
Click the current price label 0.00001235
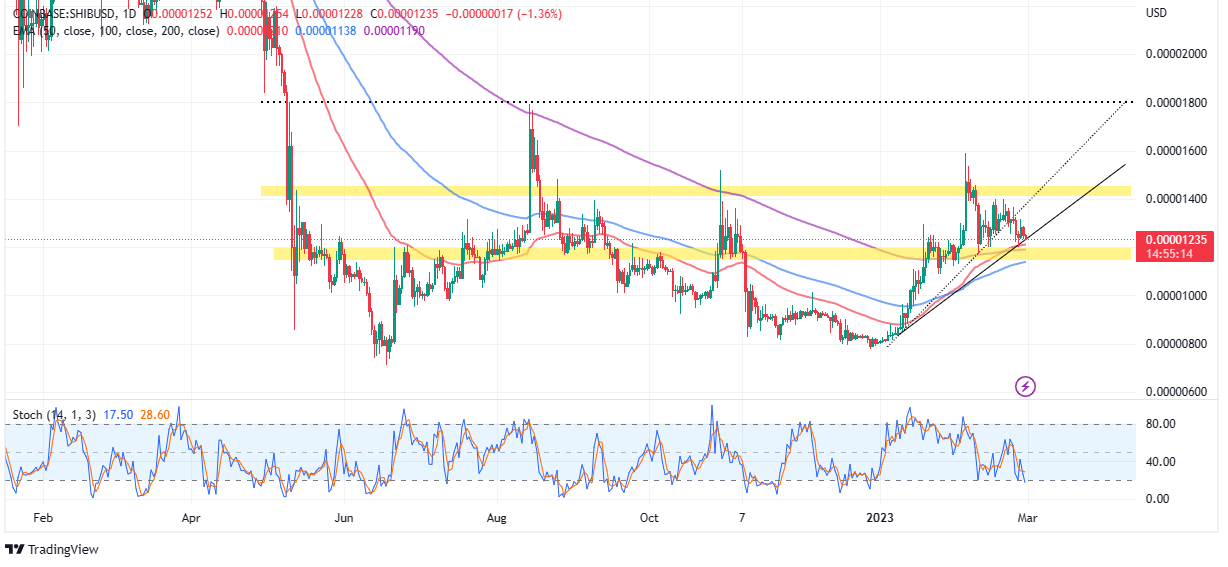click(1174, 240)
